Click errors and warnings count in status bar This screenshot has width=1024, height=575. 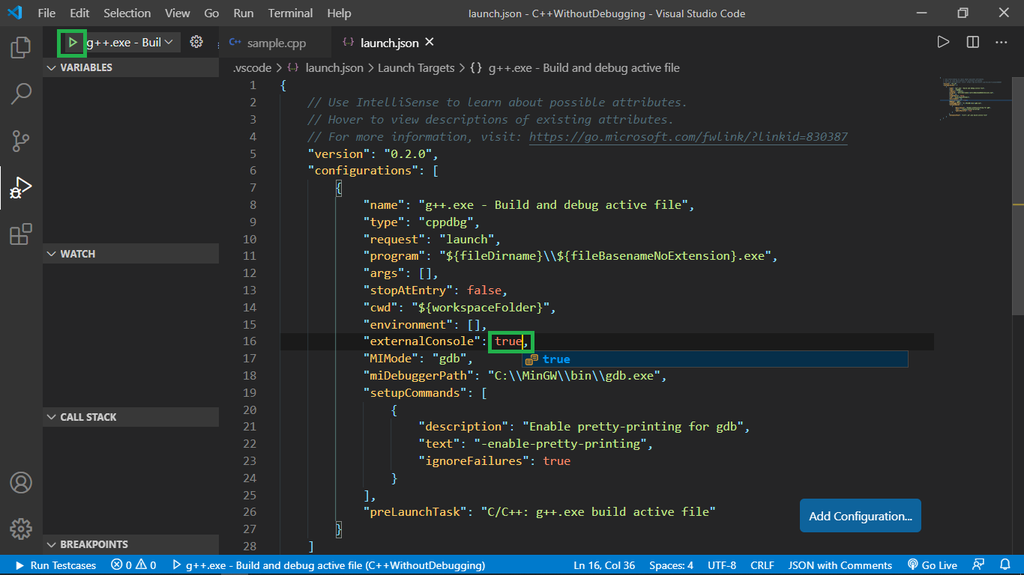[133, 565]
